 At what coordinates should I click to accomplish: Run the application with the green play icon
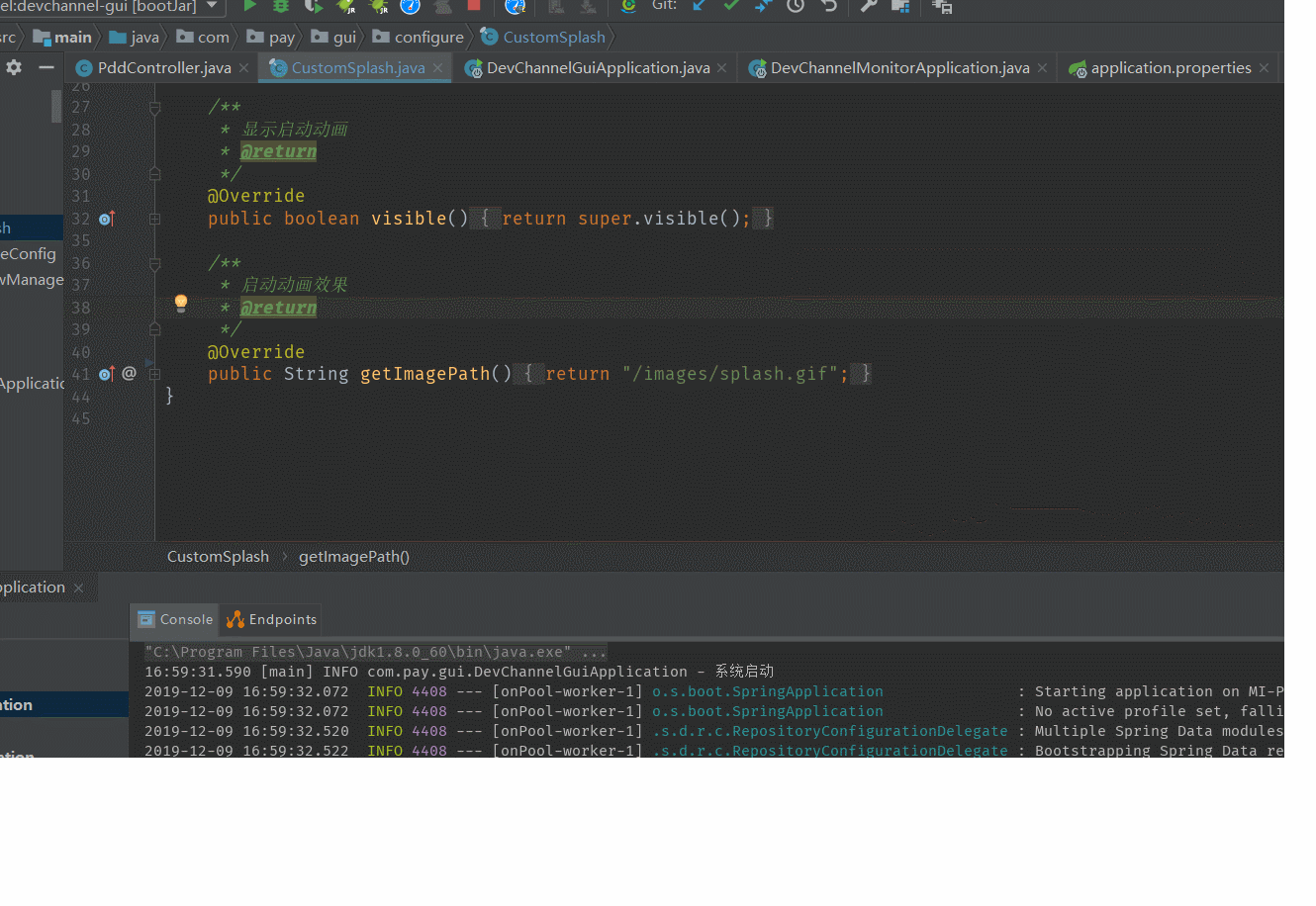[x=250, y=6]
